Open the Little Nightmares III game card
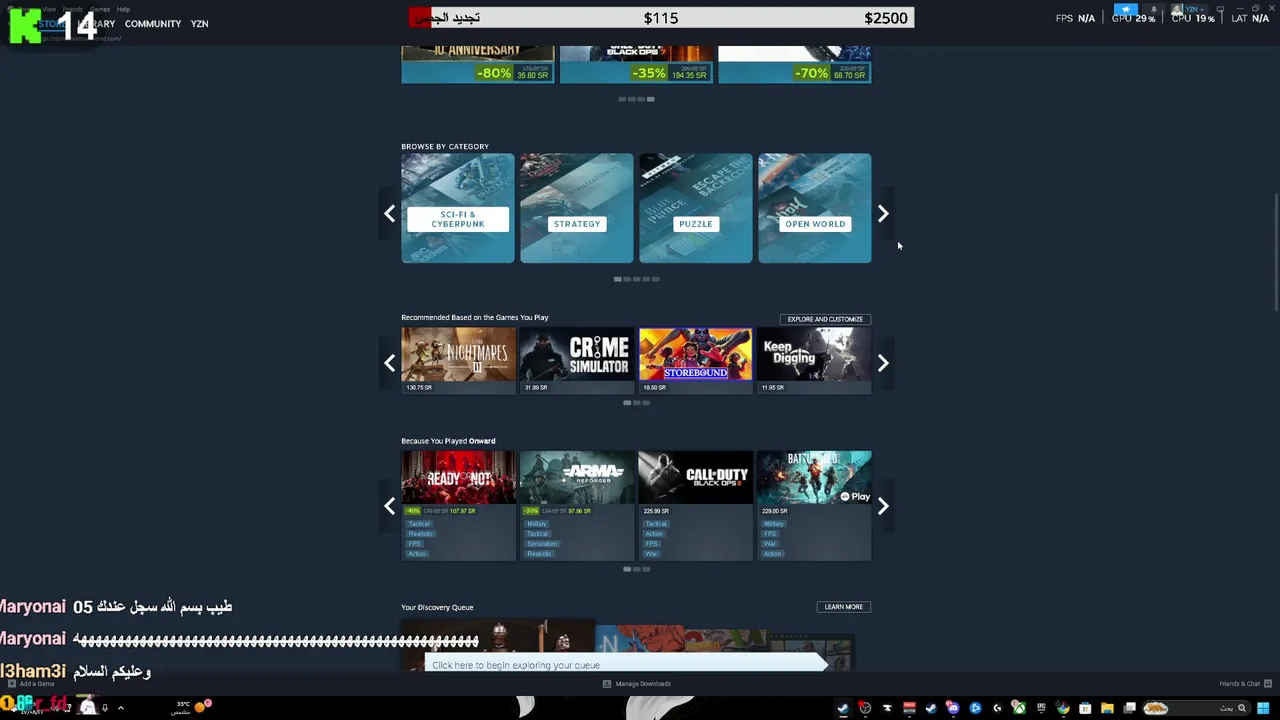The height and width of the screenshot is (720, 1280). point(458,360)
